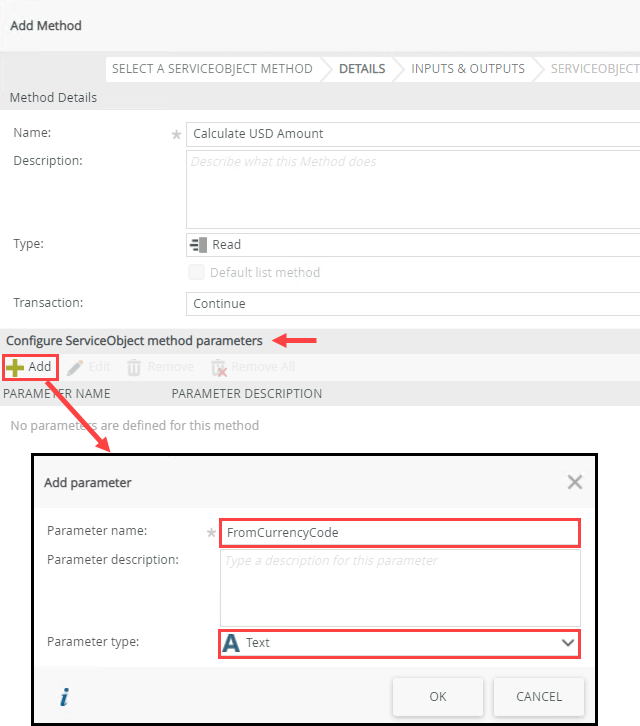Click the green plus Add icon
The height and width of the screenshot is (726, 640).
[15, 368]
